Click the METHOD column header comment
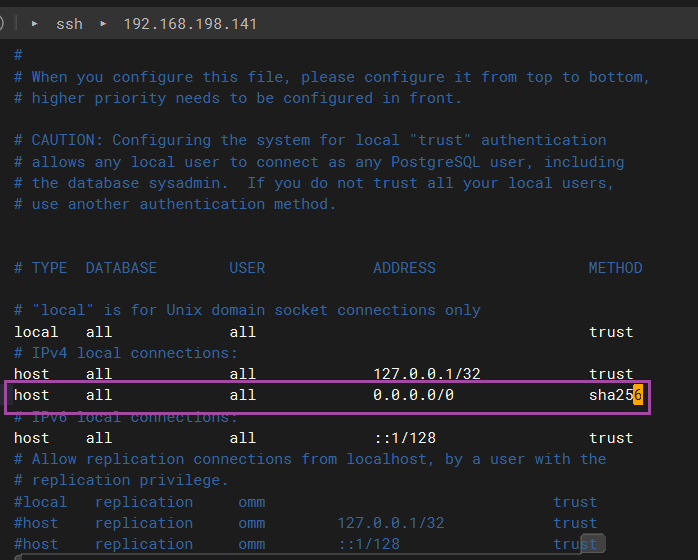698x560 pixels. tap(616, 268)
